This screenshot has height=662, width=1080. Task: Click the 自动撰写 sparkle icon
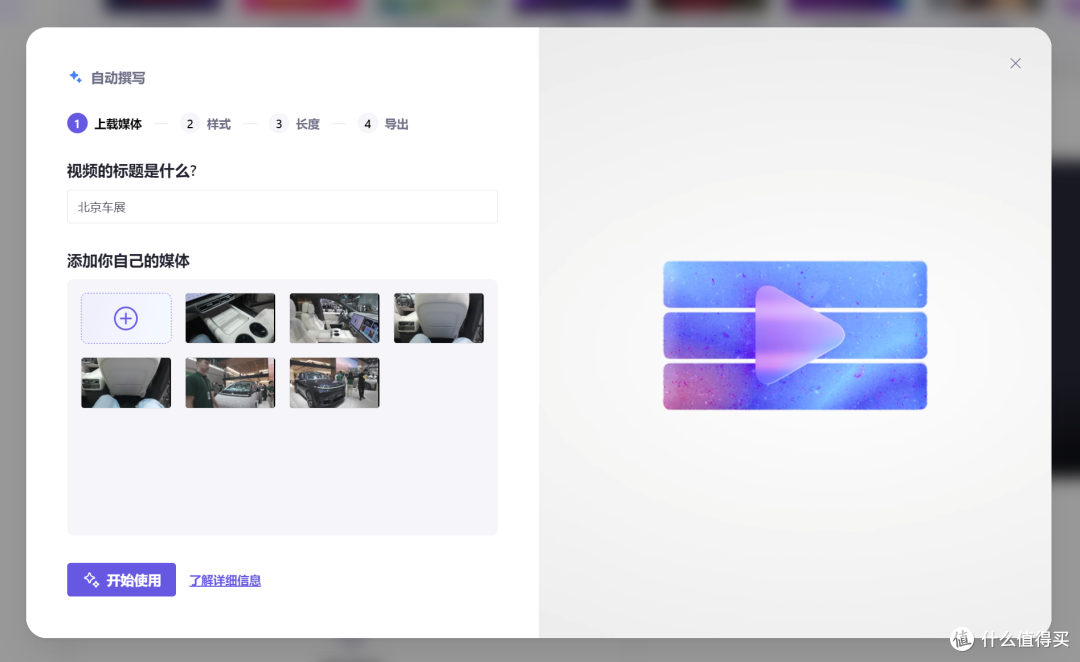pyautogui.click(x=76, y=77)
